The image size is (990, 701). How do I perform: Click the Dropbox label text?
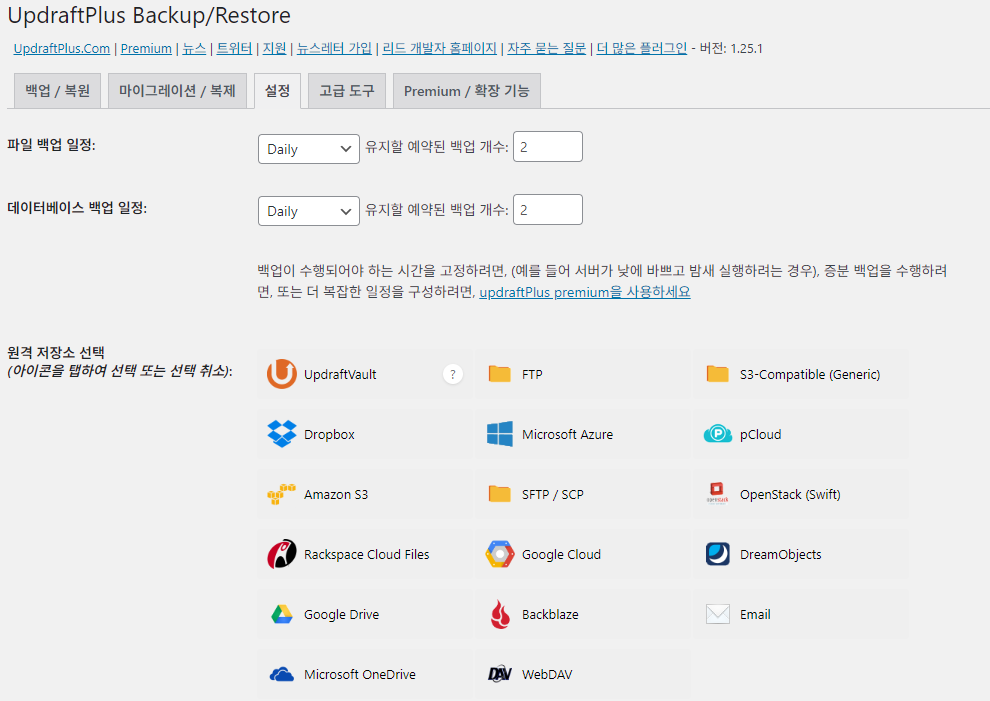[329, 434]
